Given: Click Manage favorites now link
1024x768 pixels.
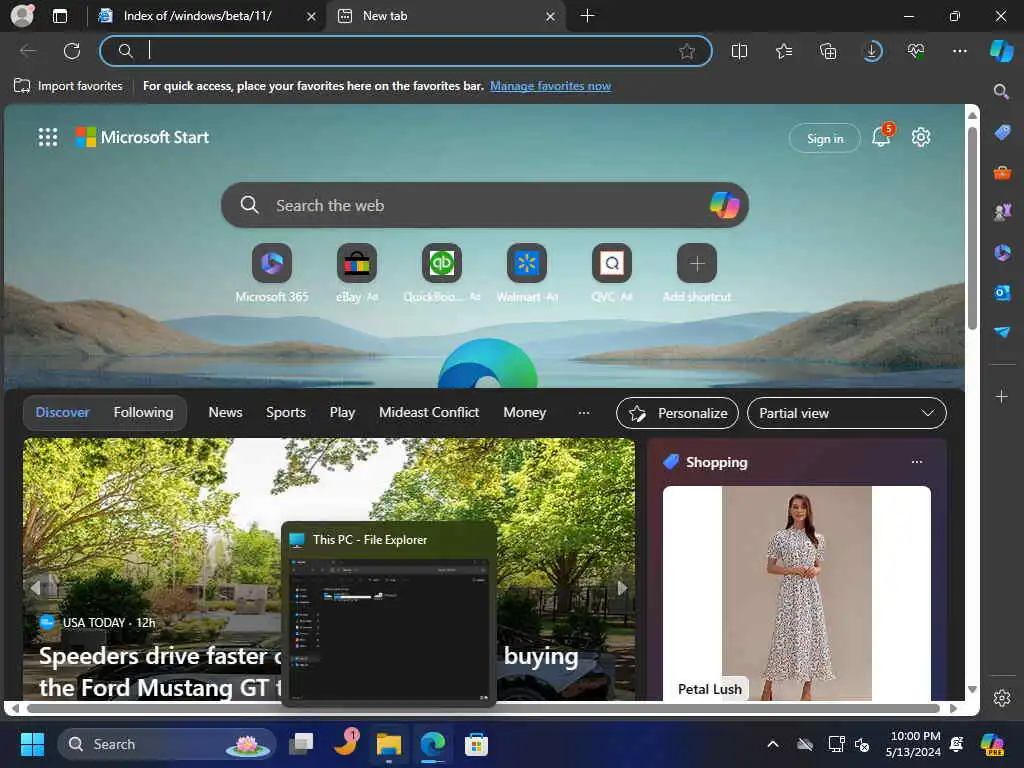Looking at the screenshot, I should tap(551, 86).
